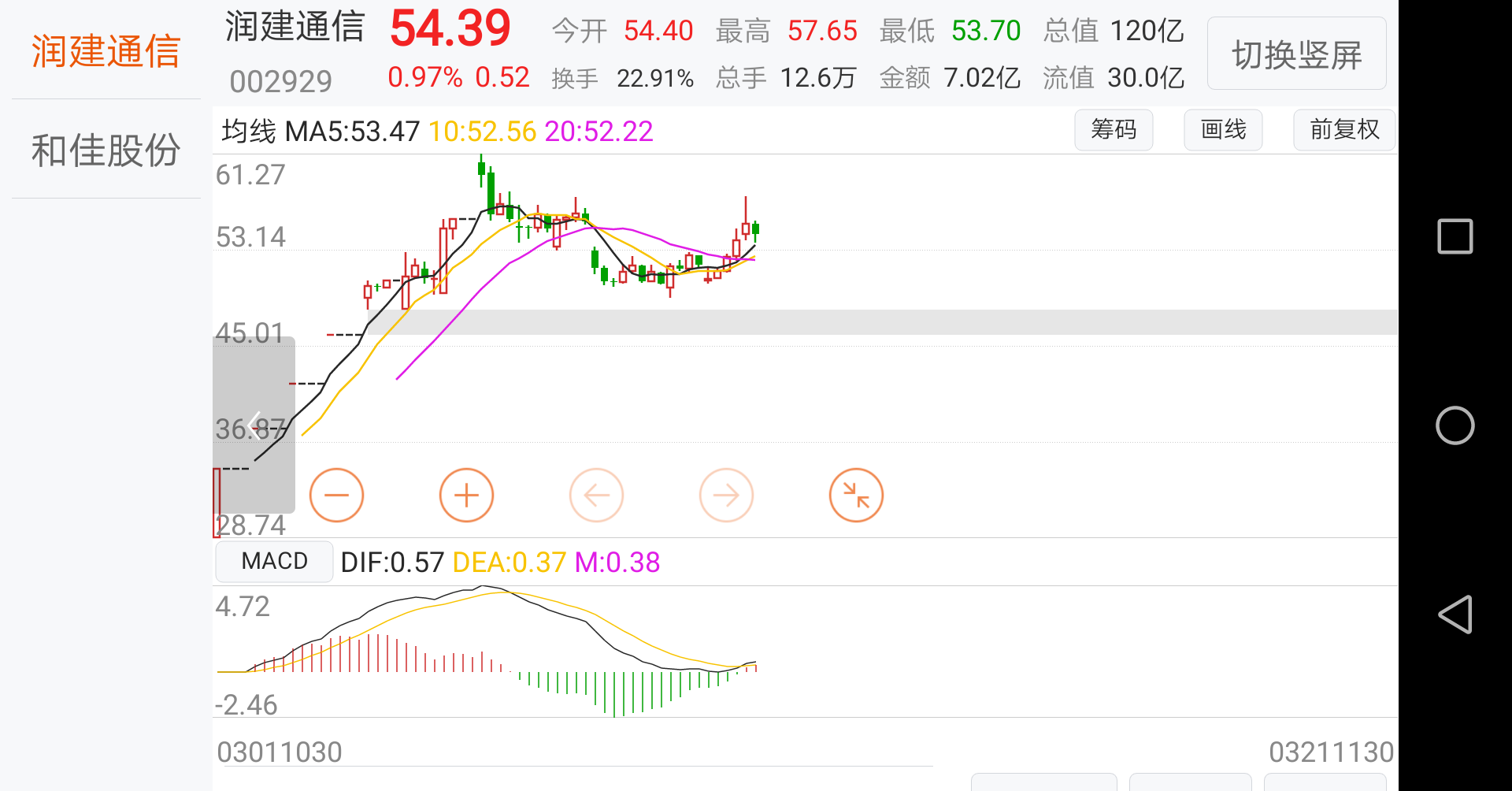Tap the grey horizontal price band

coord(882,321)
